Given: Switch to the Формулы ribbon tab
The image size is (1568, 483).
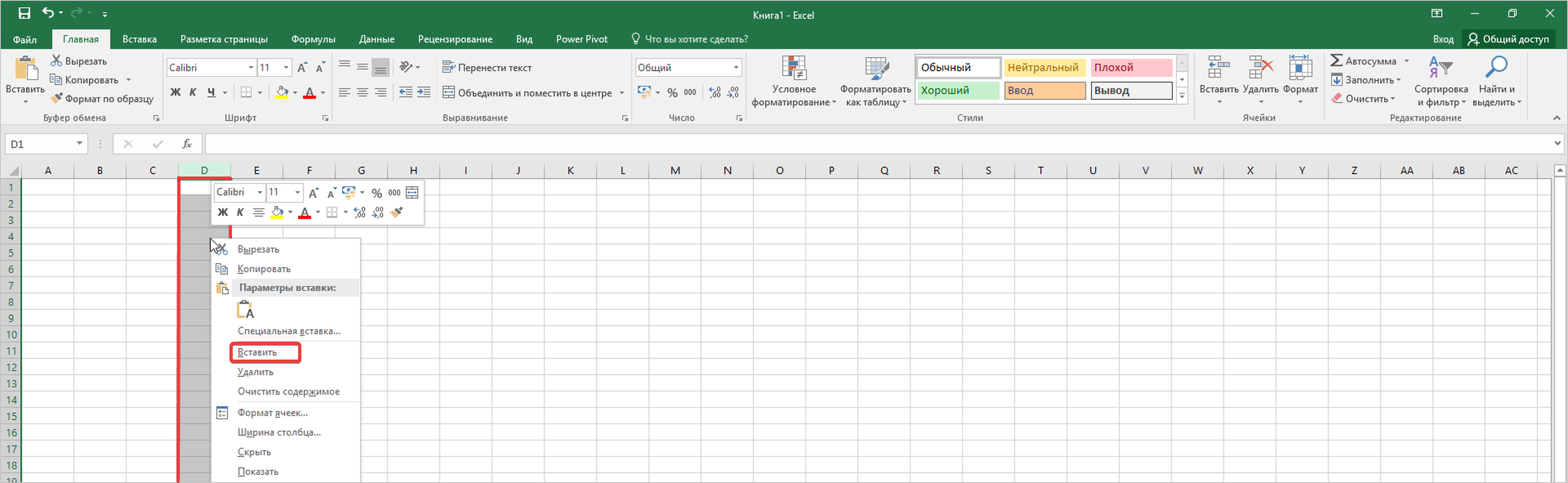Looking at the screenshot, I should pos(313,39).
